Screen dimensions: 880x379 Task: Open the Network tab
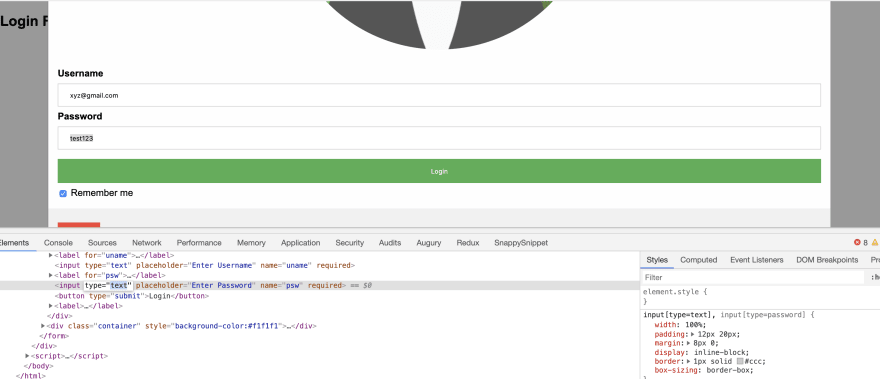(x=146, y=243)
